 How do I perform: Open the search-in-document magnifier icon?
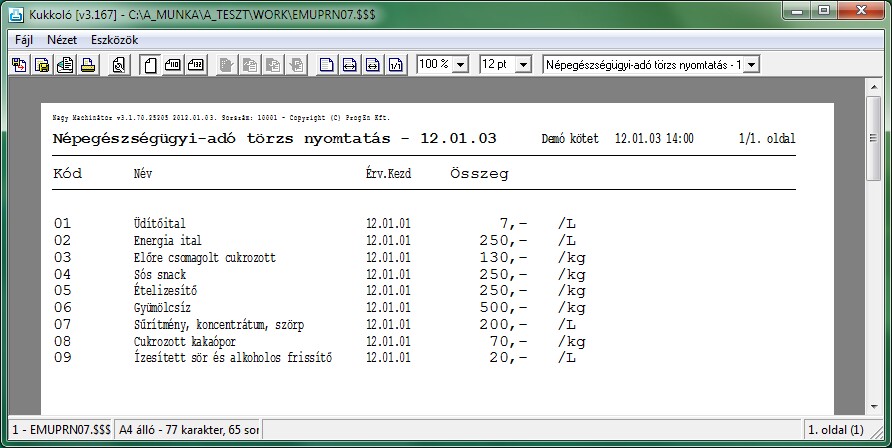[x=118, y=65]
